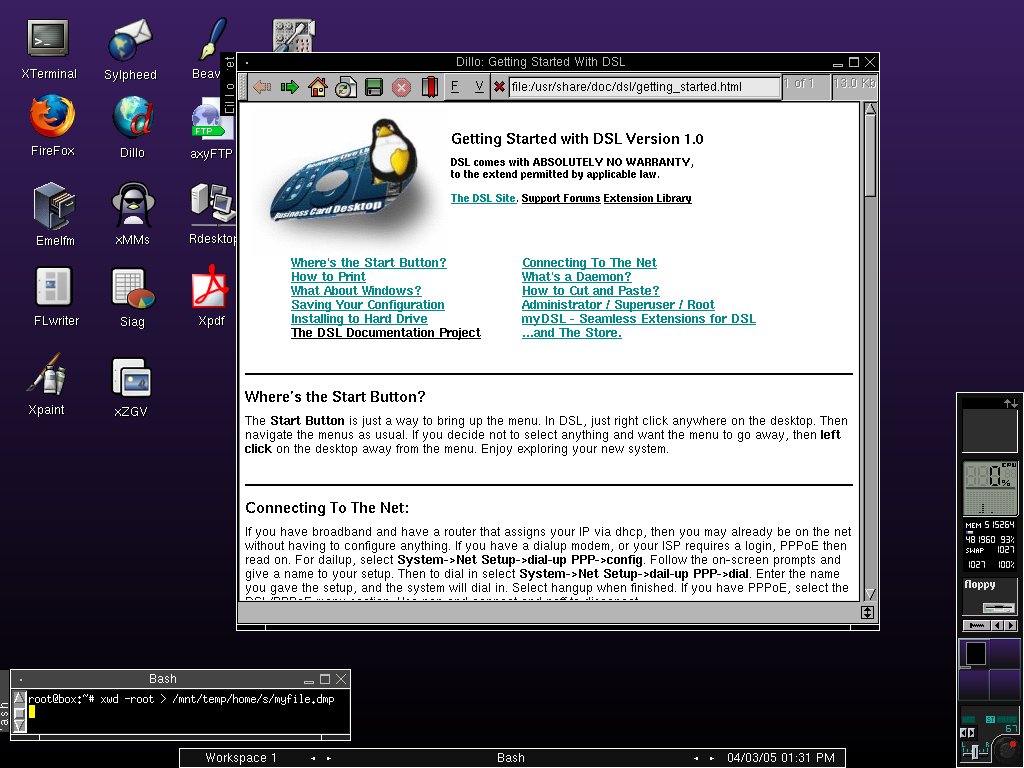Click Dillo's bottom-right full-window toggle
This screenshot has height=768, width=1024.
click(867, 613)
